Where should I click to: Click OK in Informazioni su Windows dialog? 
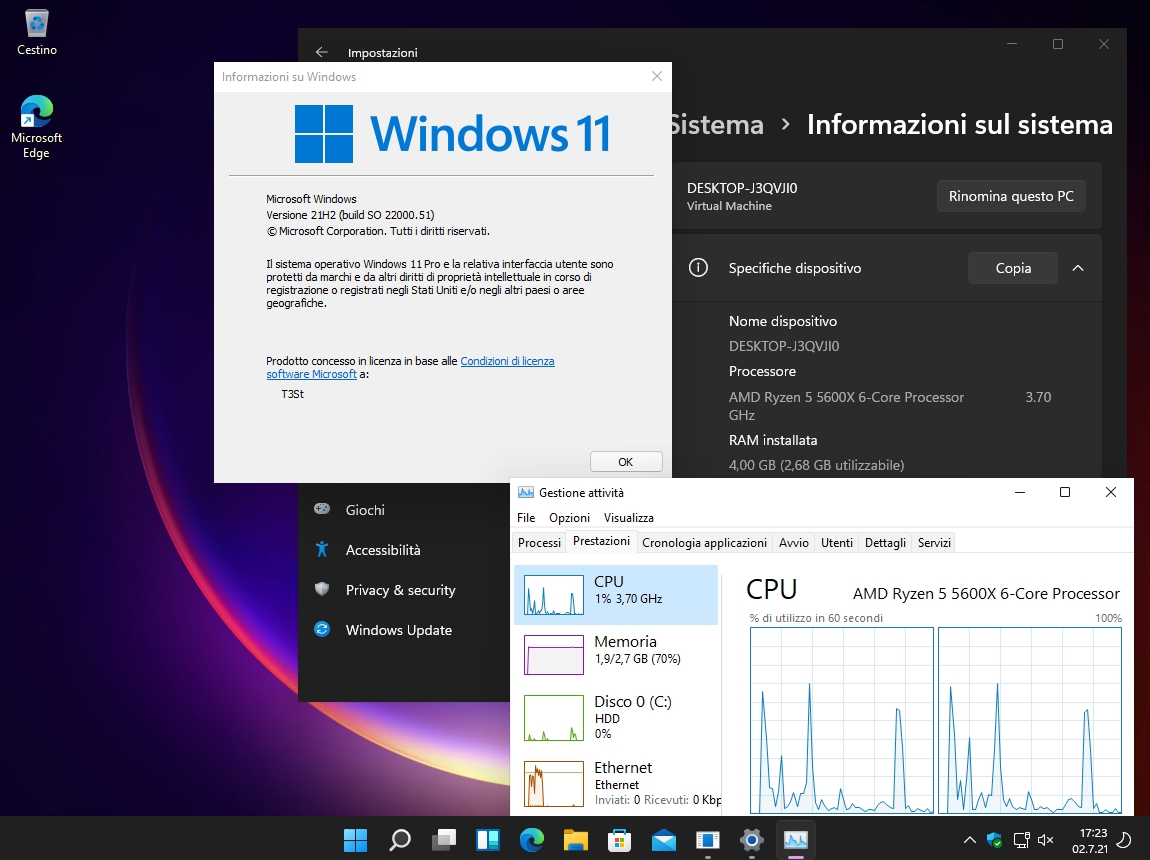point(626,462)
